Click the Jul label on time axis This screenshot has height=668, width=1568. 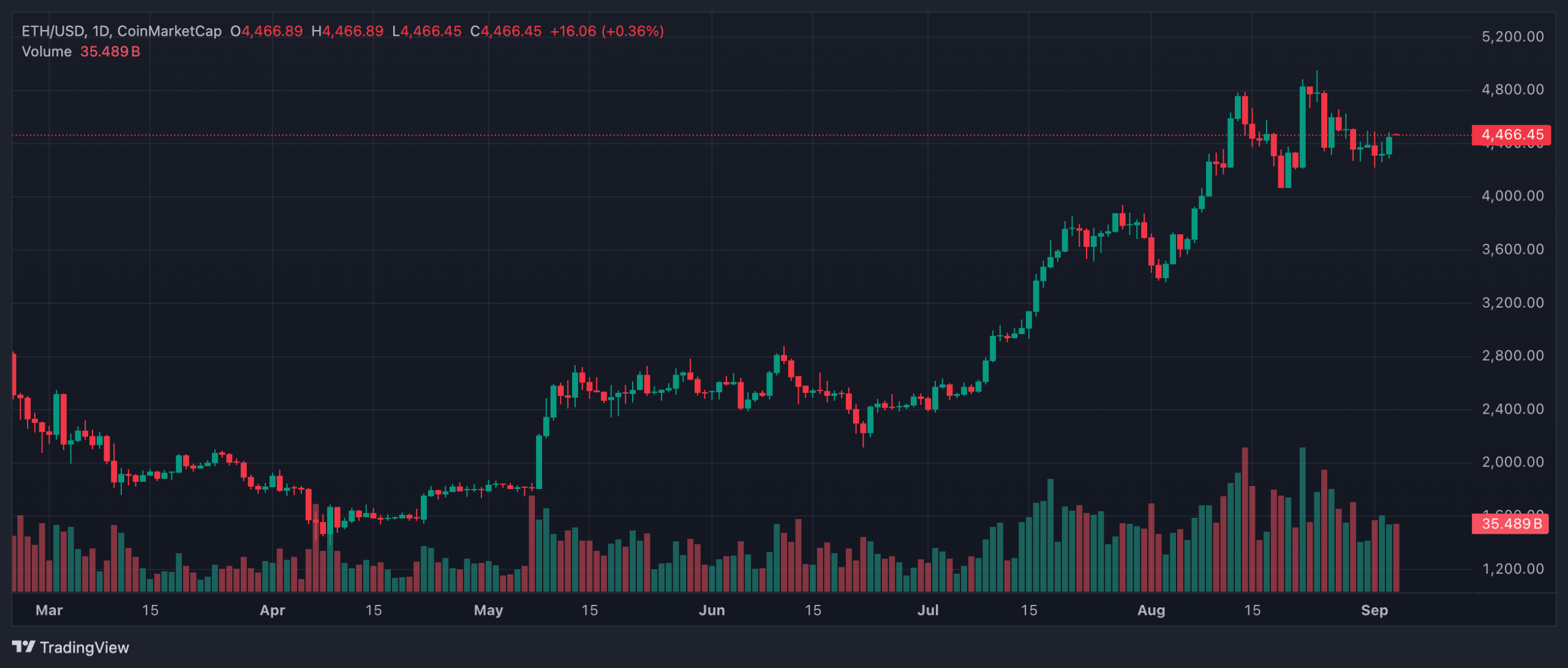(928, 610)
